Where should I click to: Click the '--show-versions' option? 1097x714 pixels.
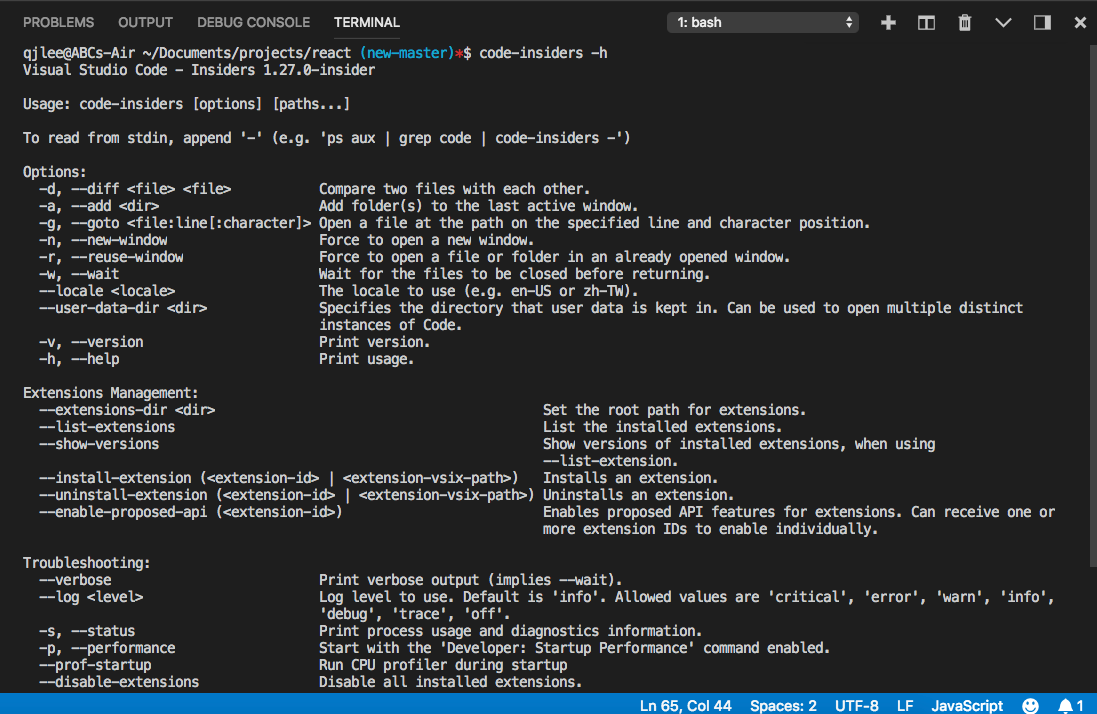(99, 444)
